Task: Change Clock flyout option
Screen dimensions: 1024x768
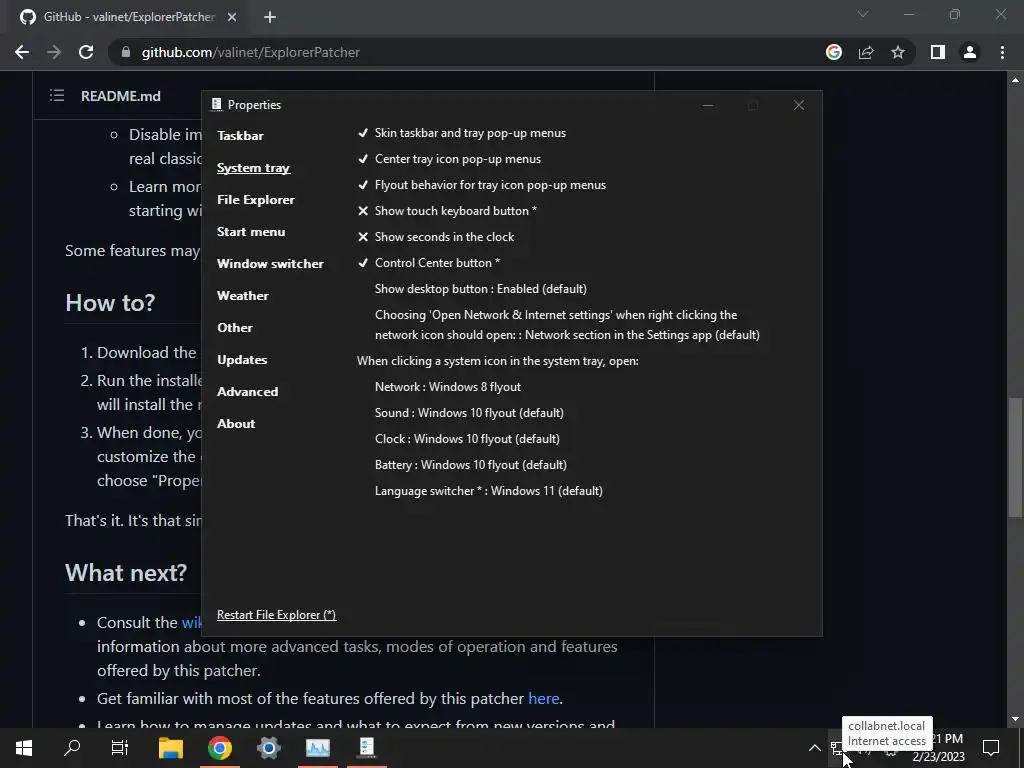Action: 467,439
